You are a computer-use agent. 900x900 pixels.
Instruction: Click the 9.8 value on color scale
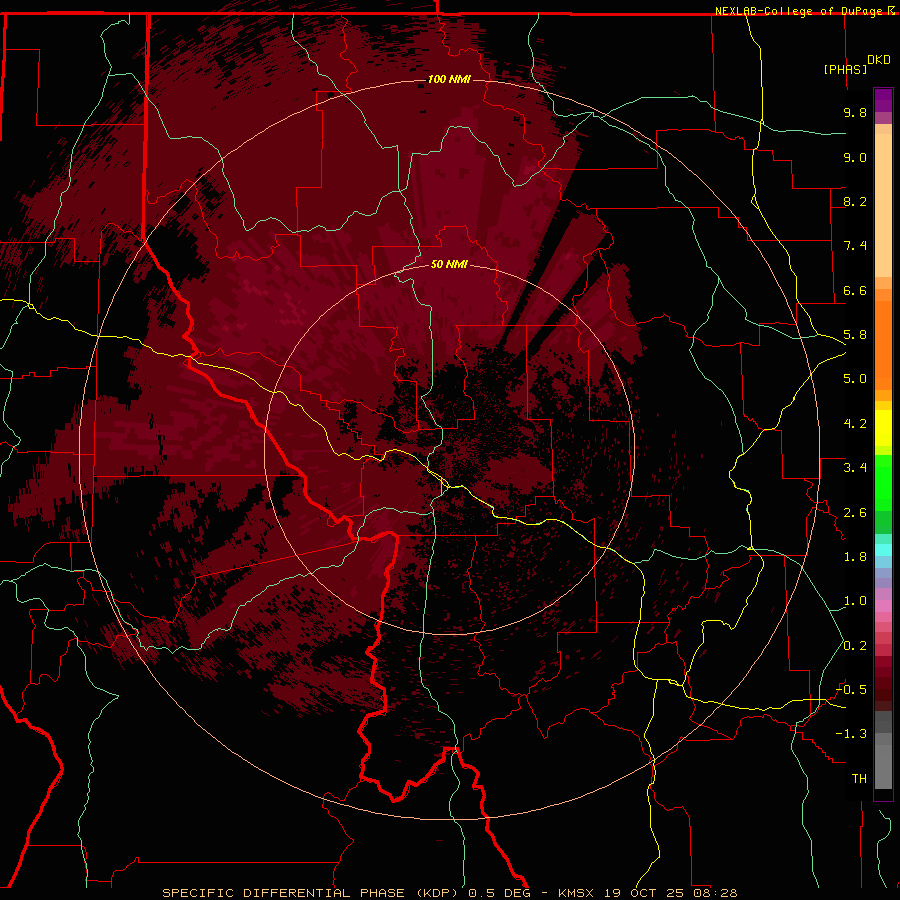pos(855,112)
